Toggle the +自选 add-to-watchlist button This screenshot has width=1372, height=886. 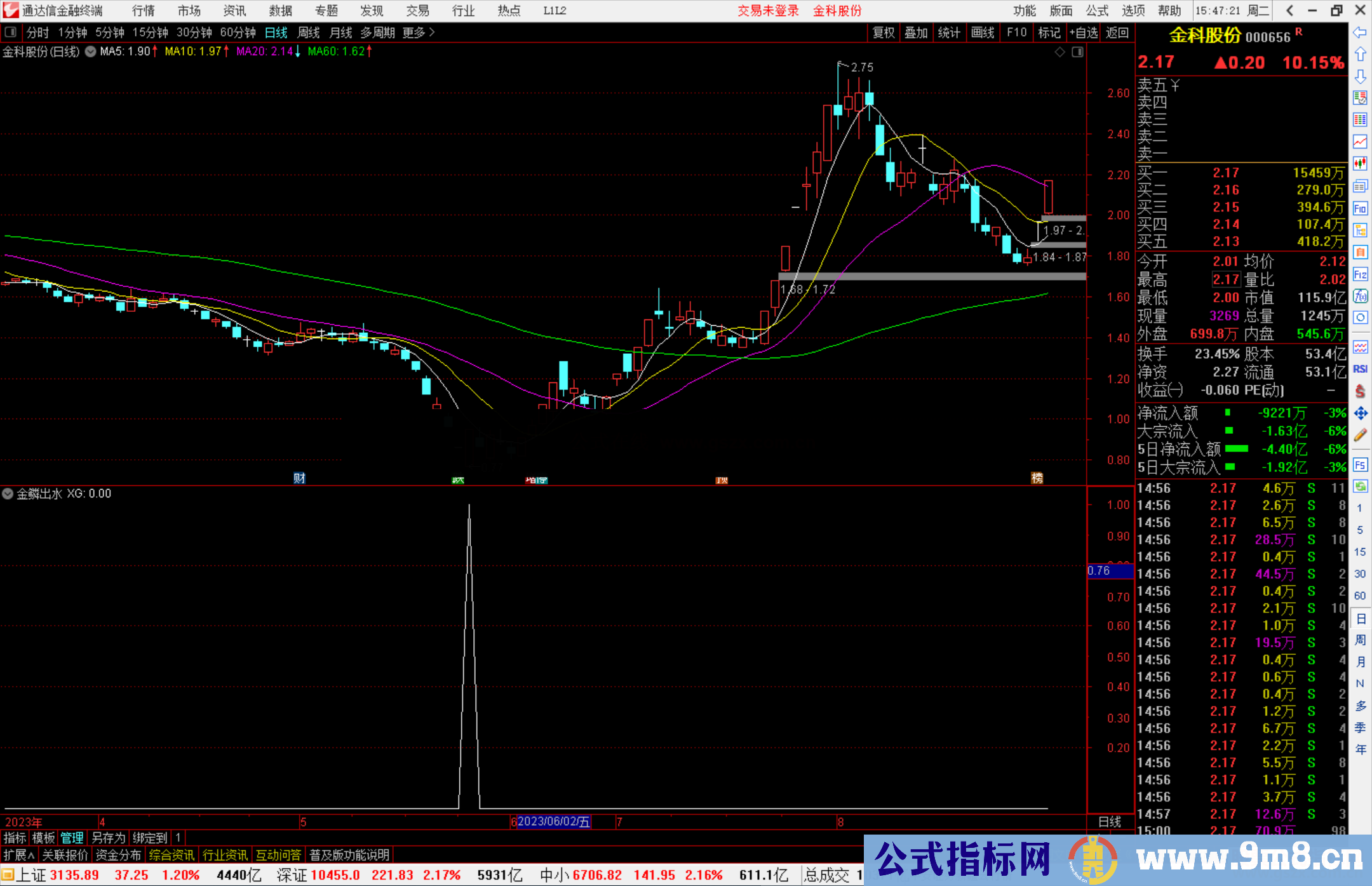coord(1084,32)
